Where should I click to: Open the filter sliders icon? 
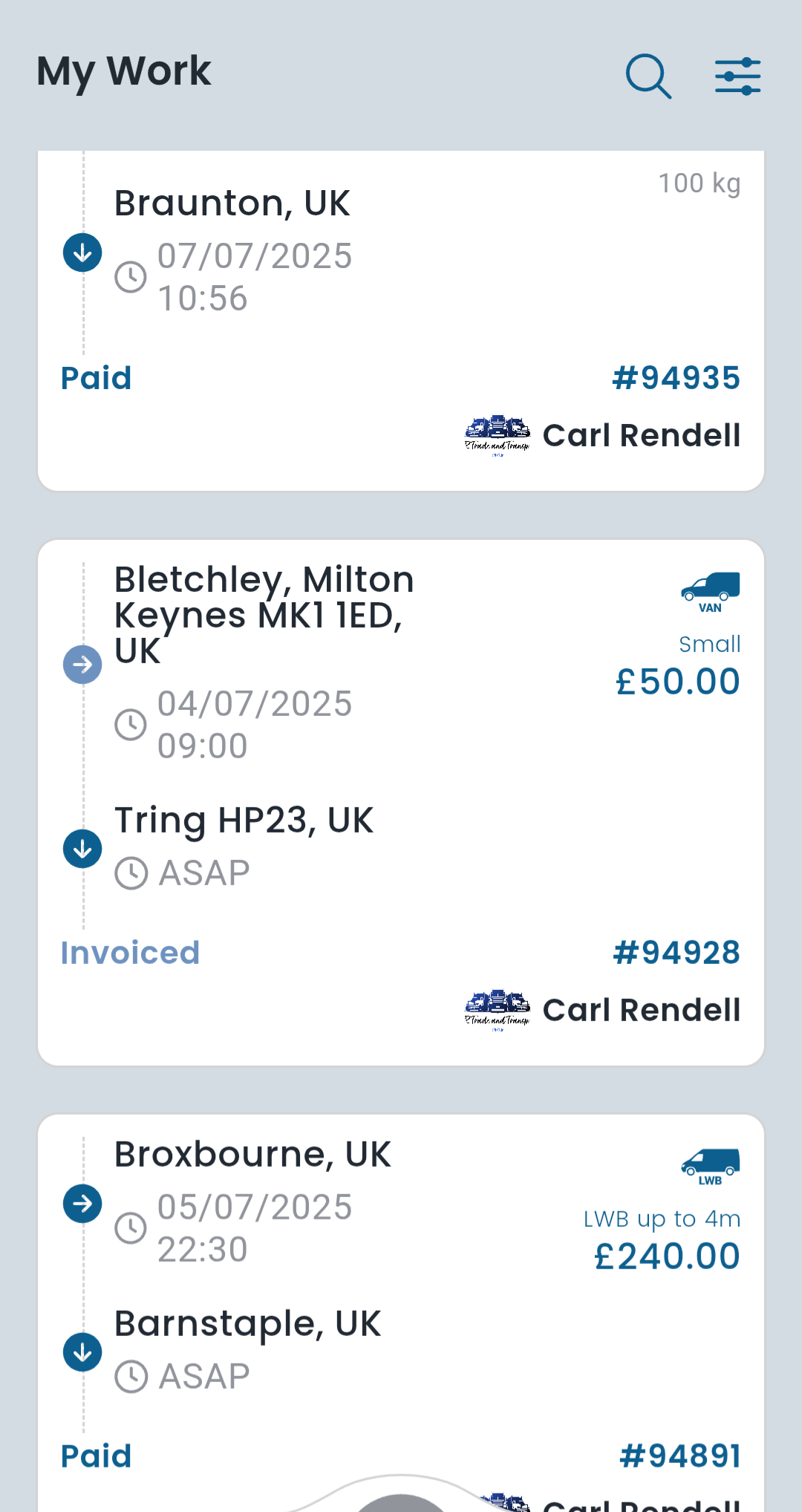coord(737,76)
